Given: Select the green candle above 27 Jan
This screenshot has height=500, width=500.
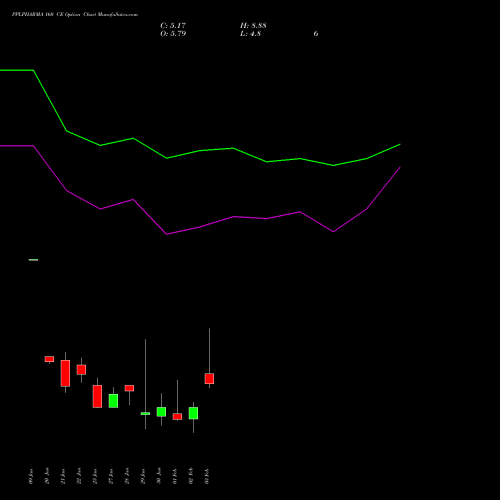Looking at the screenshot, I should 113,401.
